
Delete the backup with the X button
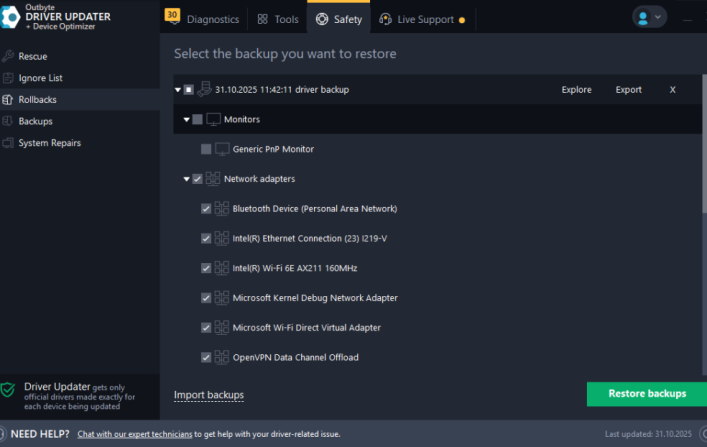click(672, 90)
